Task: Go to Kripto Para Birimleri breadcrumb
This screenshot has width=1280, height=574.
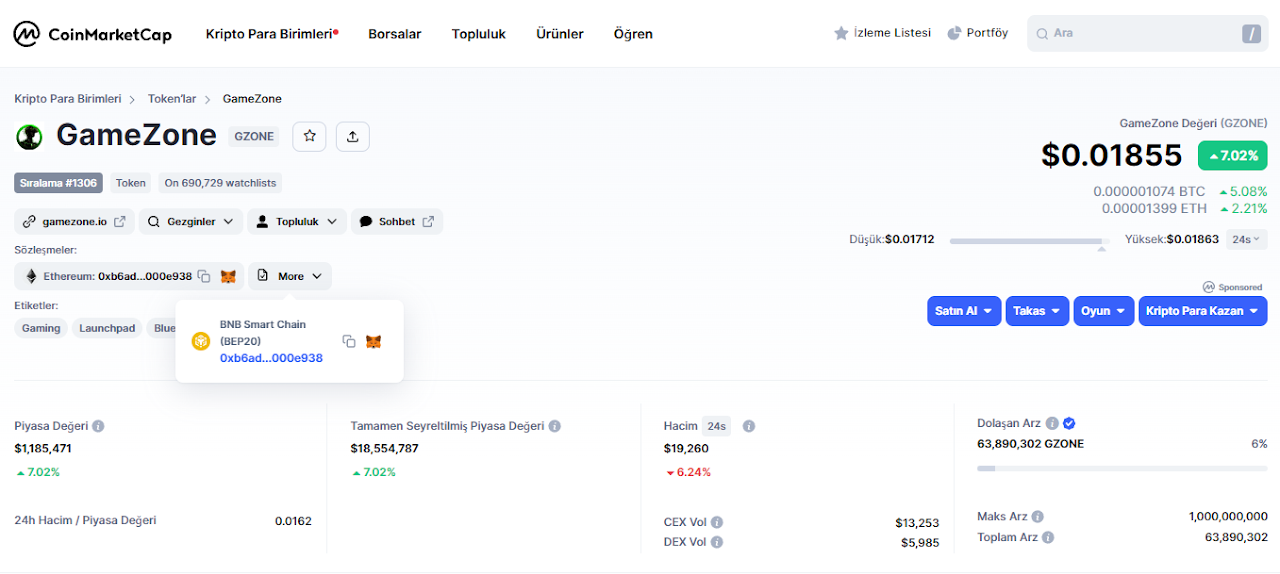Action: coord(68,99)
